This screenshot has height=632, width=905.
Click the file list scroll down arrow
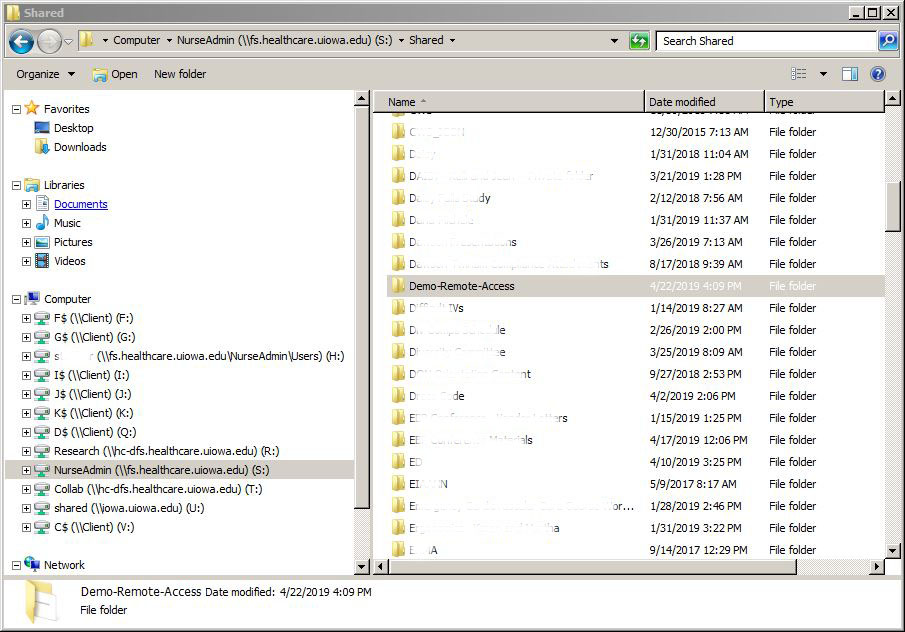point(892,551)
